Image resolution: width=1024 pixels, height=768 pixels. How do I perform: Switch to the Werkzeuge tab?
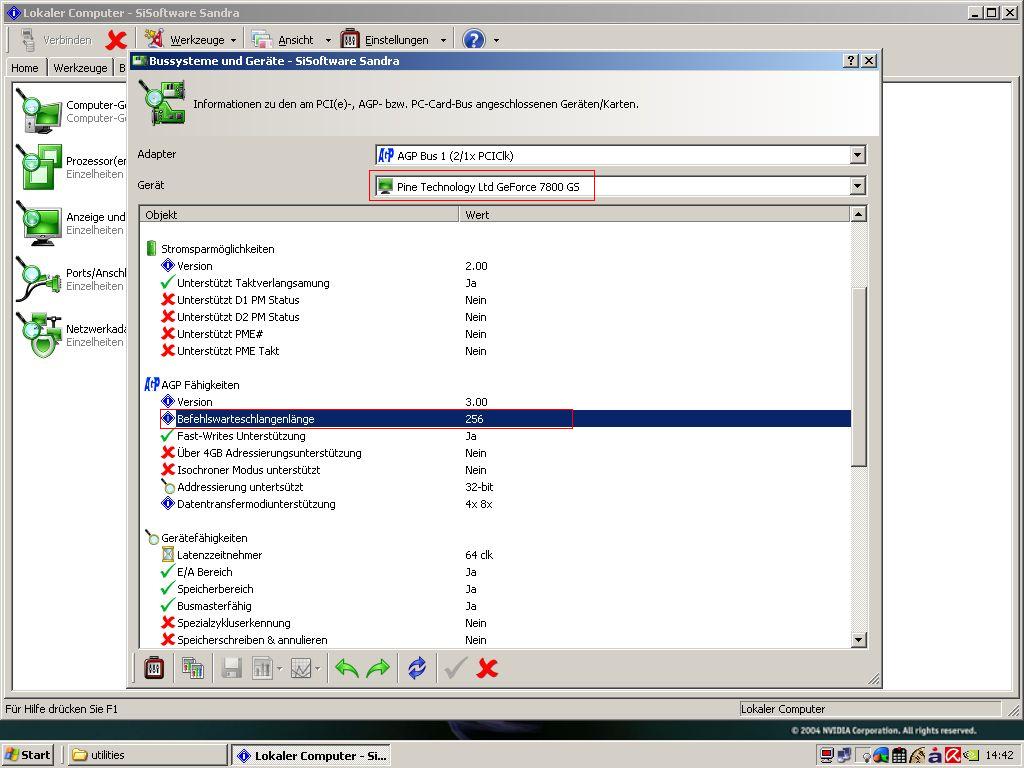(80, 68)
